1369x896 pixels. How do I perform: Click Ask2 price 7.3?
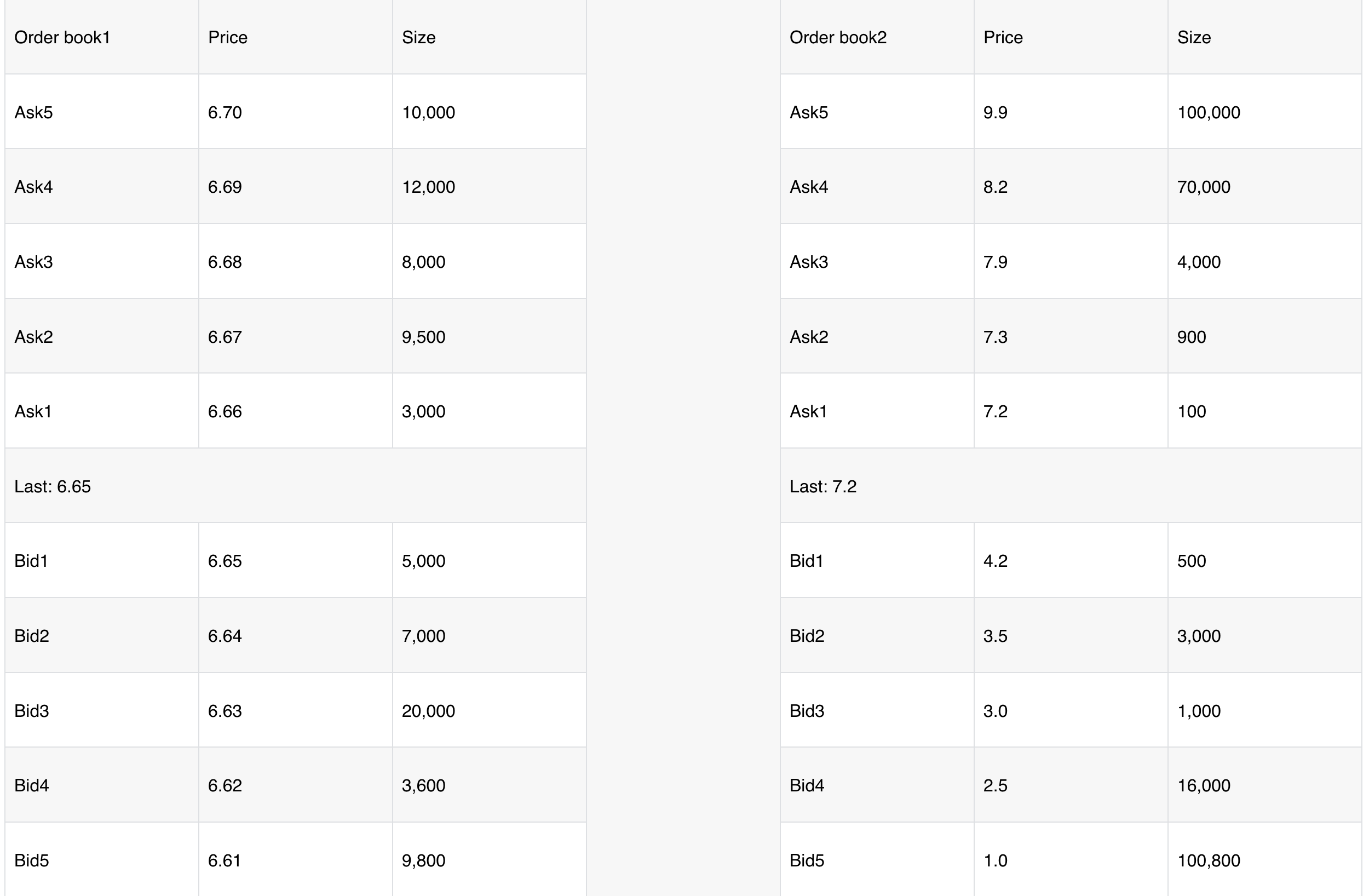tap(1071, 336)
